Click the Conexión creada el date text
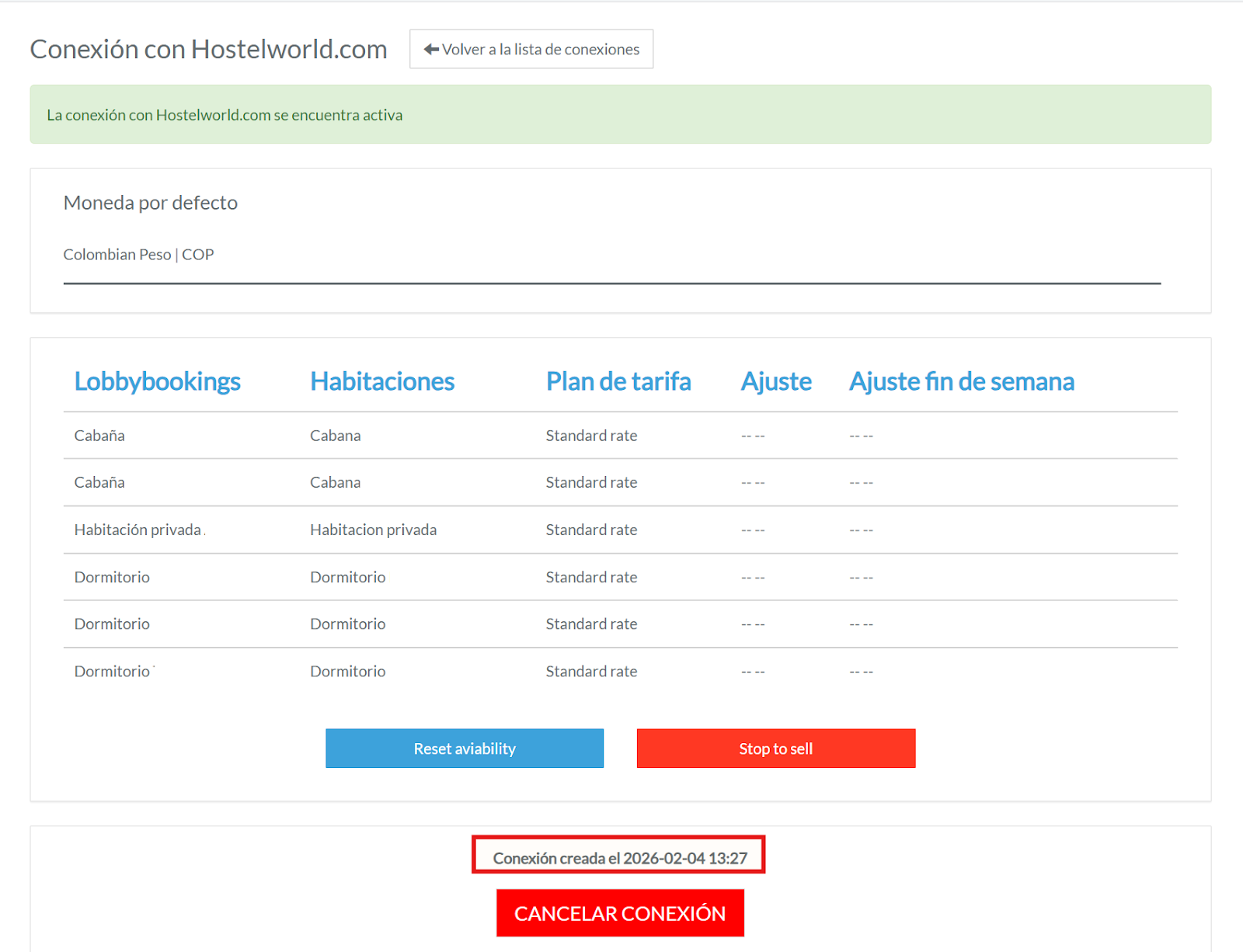The image size is (1243, 952). [x=619, y=858]
